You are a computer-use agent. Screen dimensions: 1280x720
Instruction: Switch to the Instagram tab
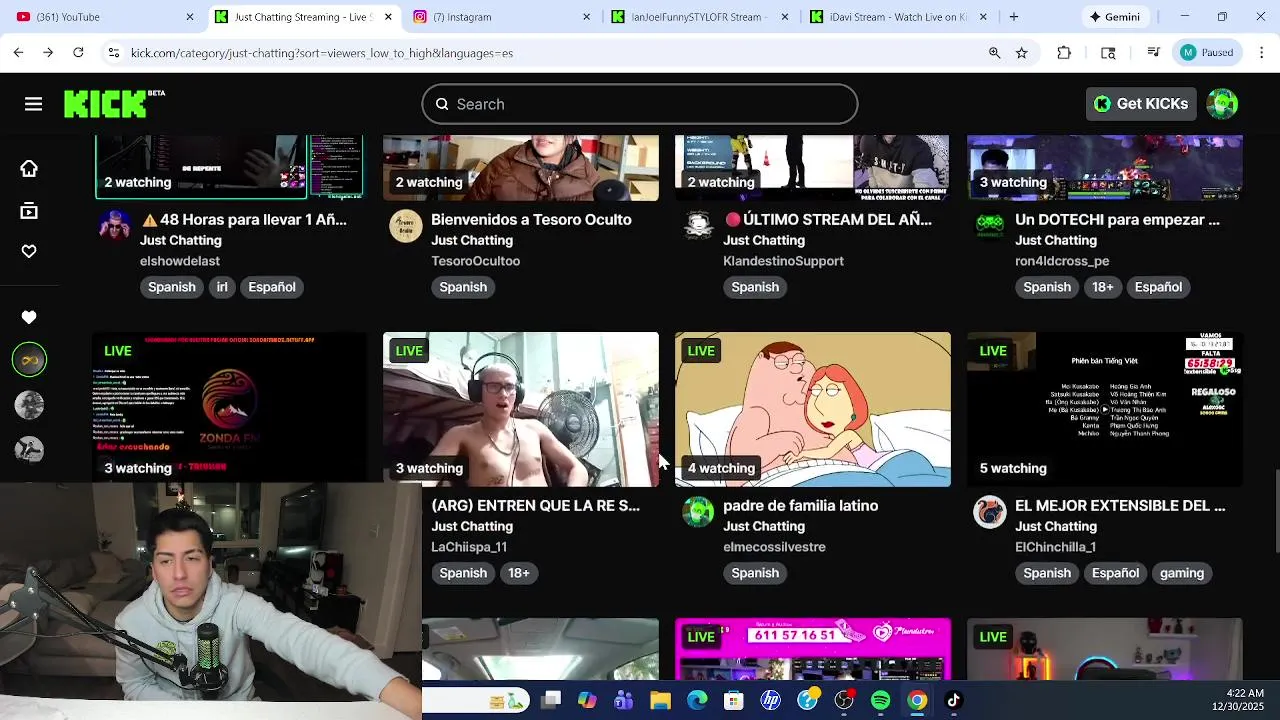503,17
